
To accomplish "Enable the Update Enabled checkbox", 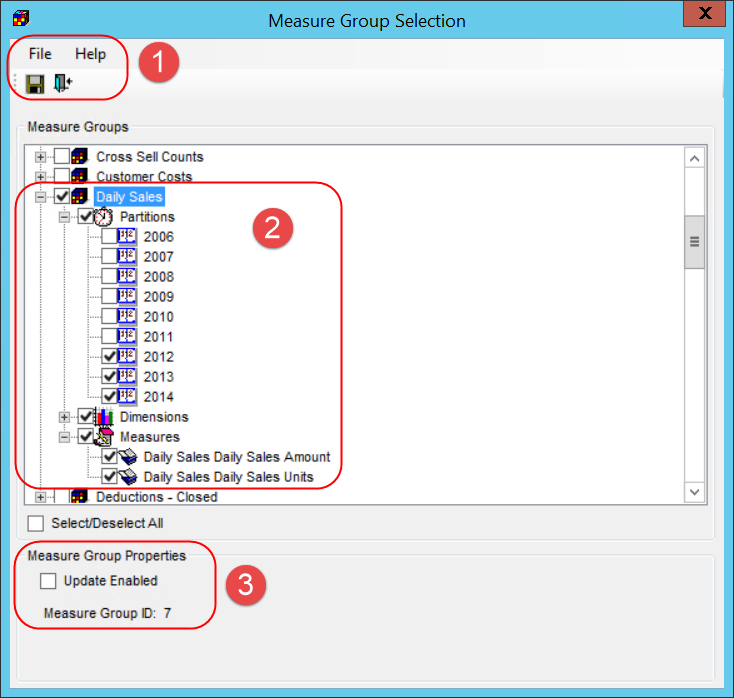I will click(x=47, y=581).
